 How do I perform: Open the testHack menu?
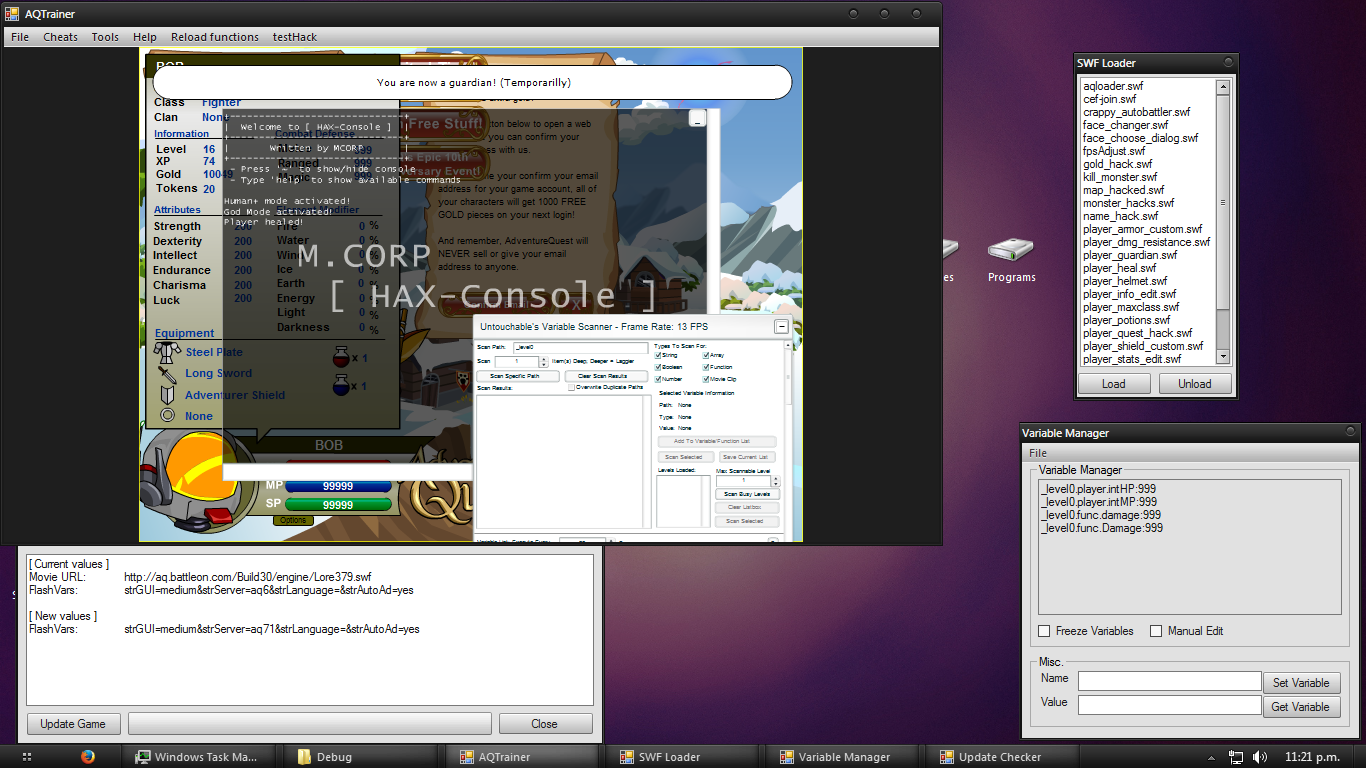tap(295, 37)
